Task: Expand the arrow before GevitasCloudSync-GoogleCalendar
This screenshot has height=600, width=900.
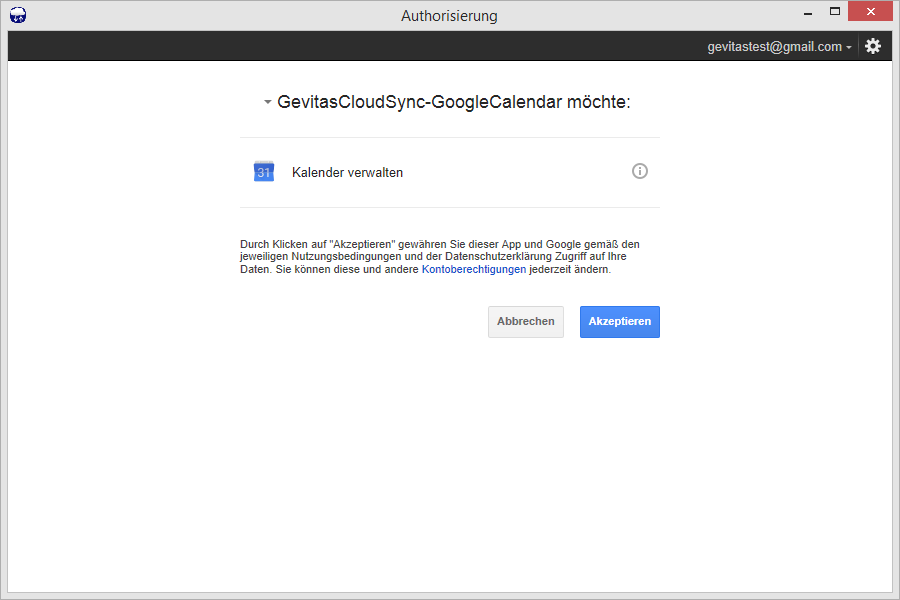Action: coord(267,102)
